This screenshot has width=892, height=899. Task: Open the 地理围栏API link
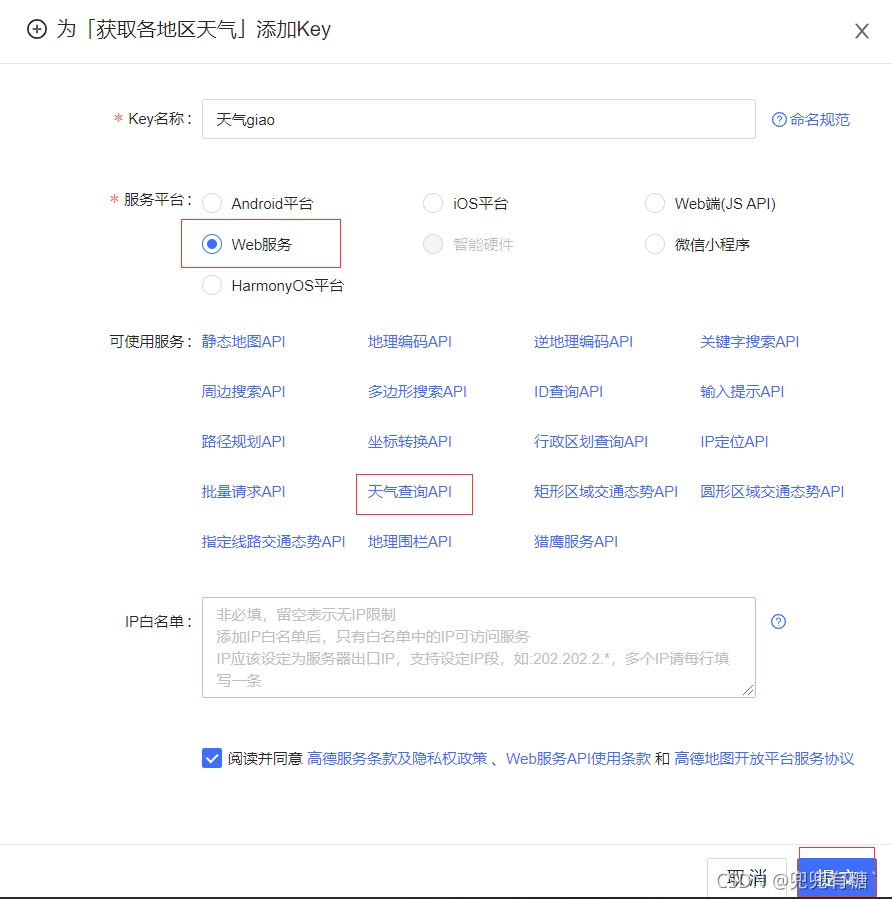point(410,541)
